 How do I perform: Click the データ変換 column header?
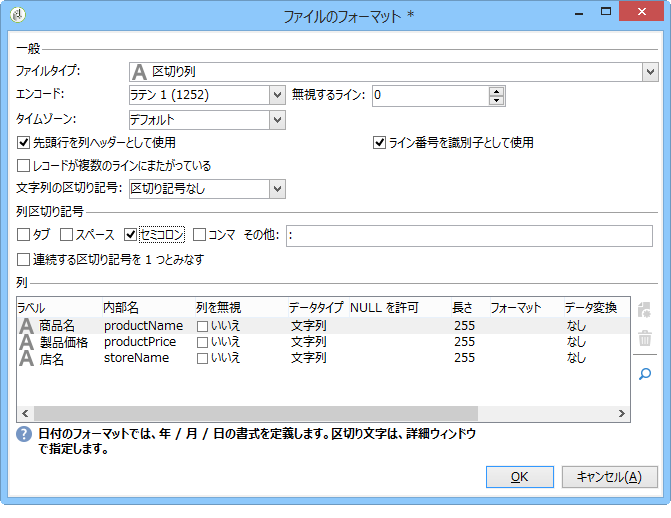tap(596, 307)
